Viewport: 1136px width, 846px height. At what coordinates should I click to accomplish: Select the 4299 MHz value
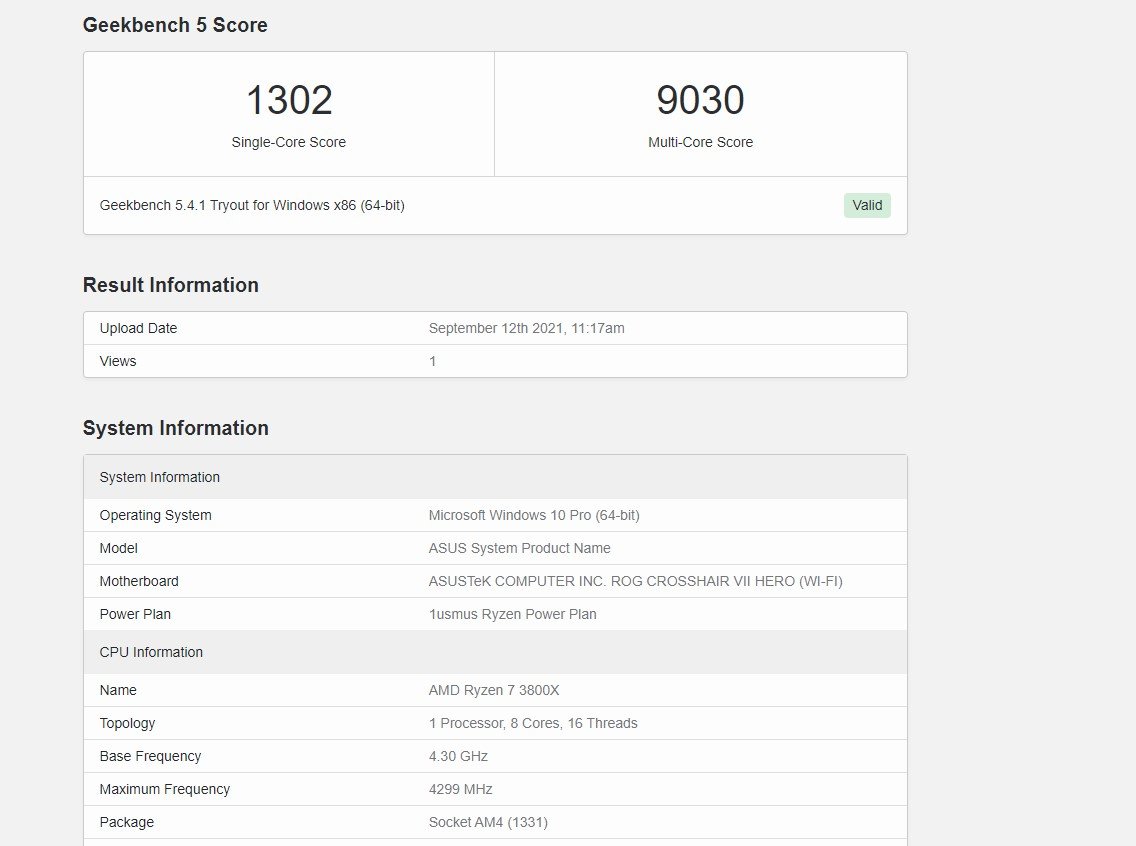pos(461,789)
